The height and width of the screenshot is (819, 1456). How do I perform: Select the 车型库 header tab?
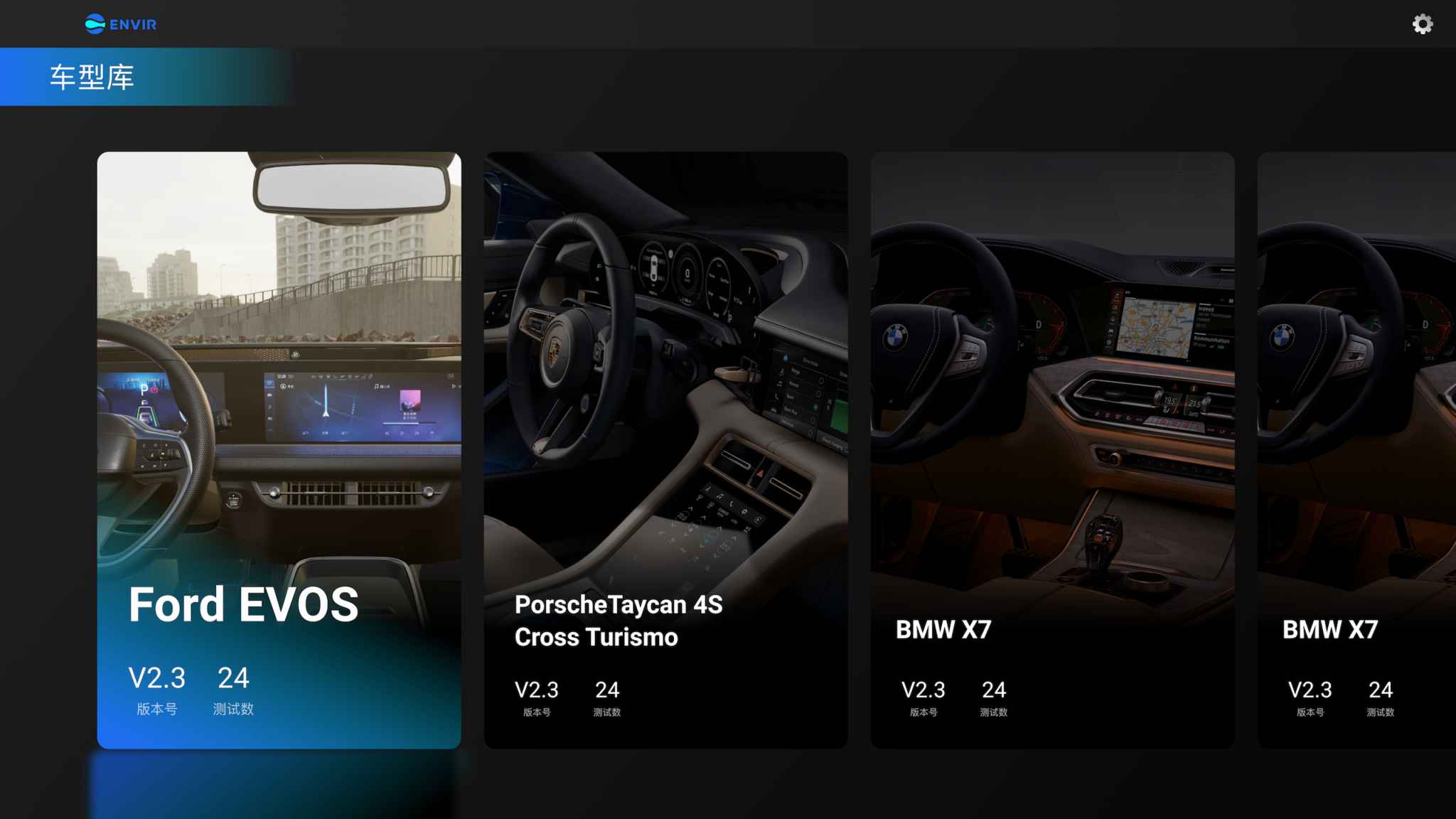tap(92, 77)
